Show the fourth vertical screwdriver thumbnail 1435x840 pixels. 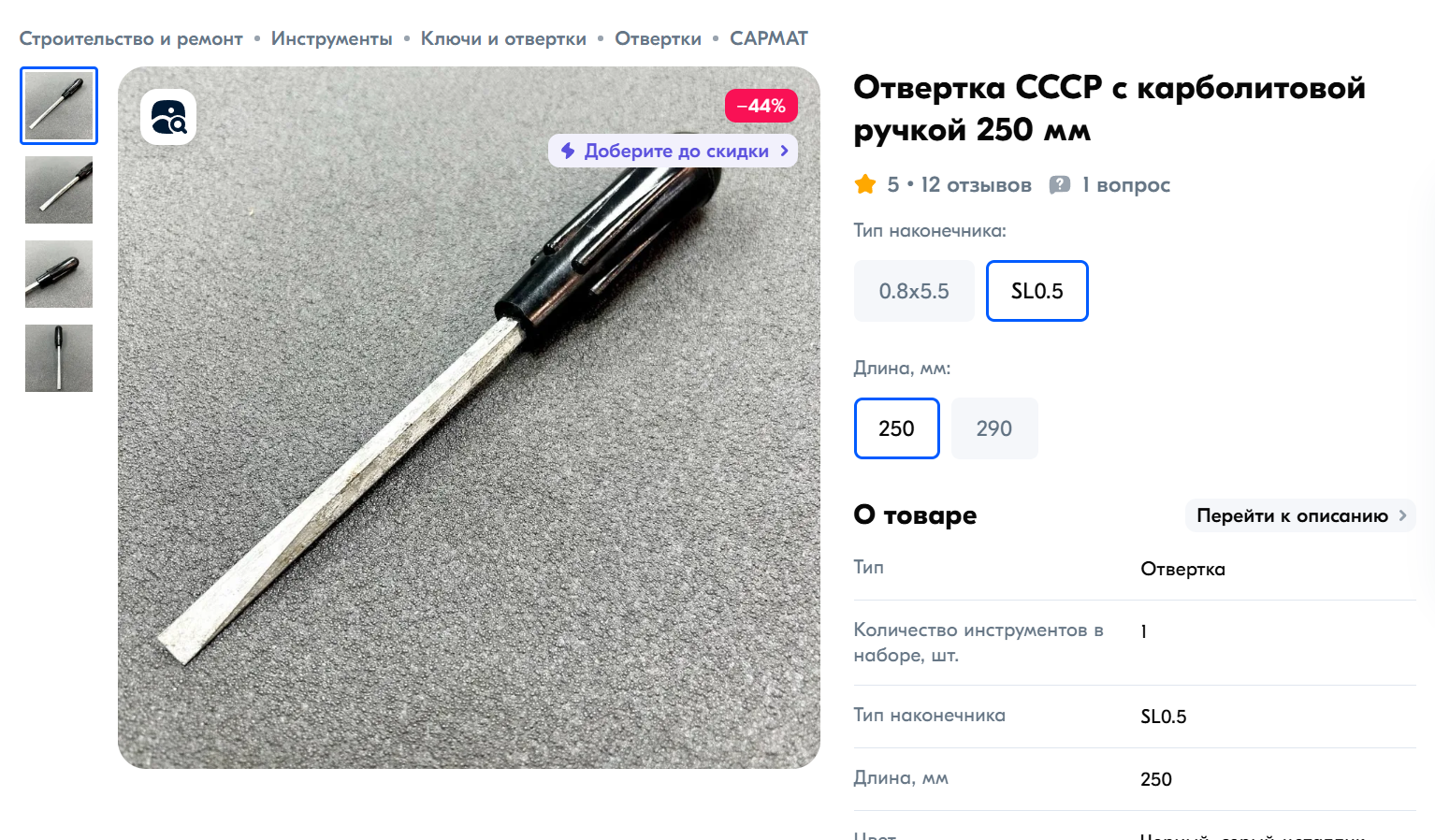[59, 358]
